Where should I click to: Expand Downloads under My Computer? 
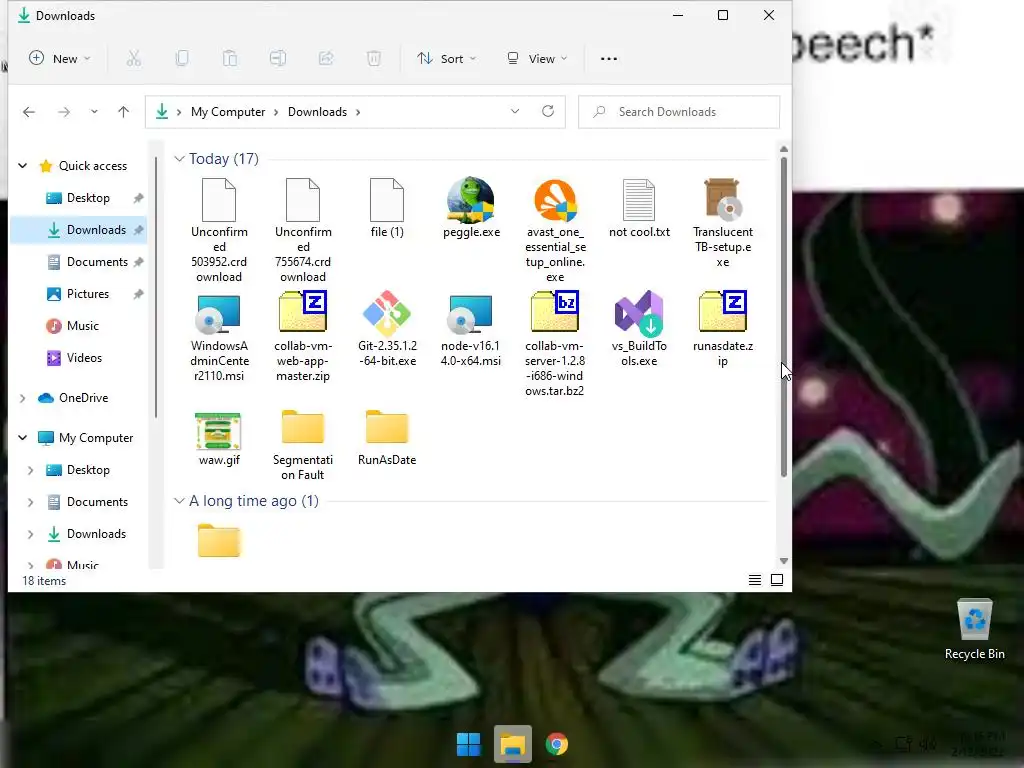pyautogui.click(x=30, y=534)
